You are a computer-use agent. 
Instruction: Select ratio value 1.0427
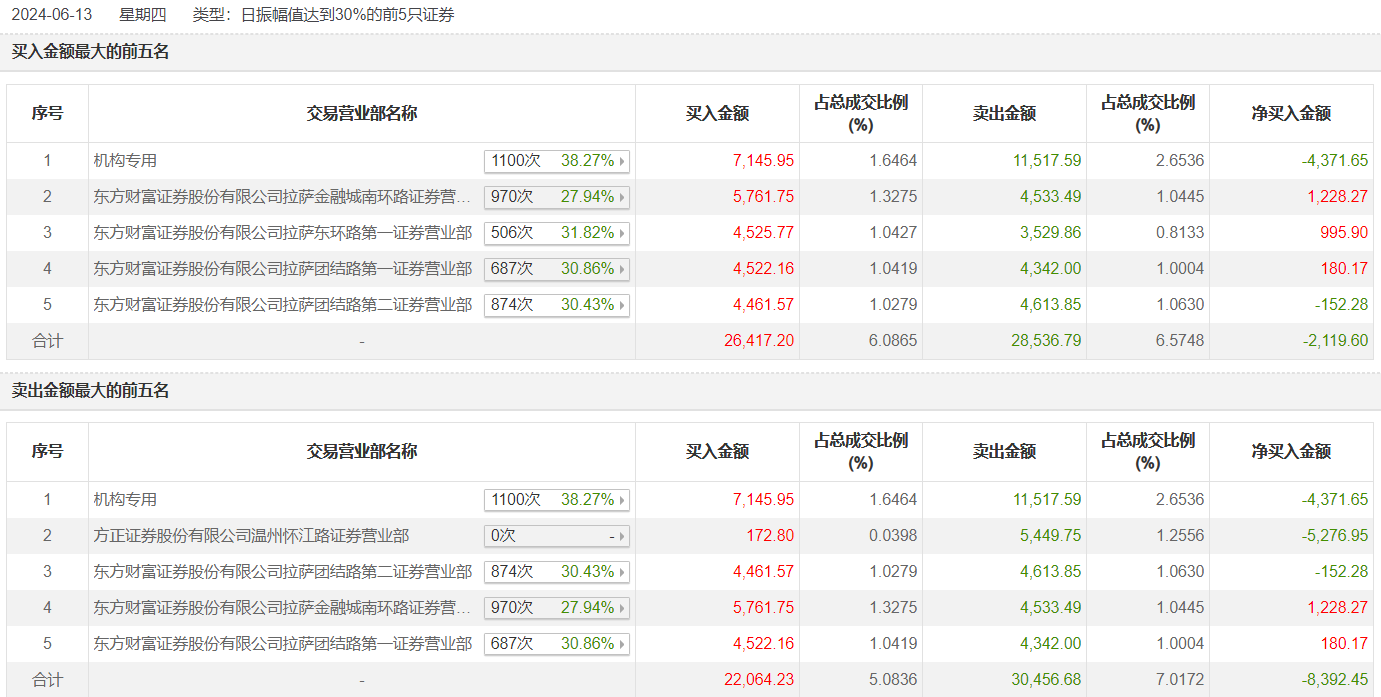coord(893,233)
